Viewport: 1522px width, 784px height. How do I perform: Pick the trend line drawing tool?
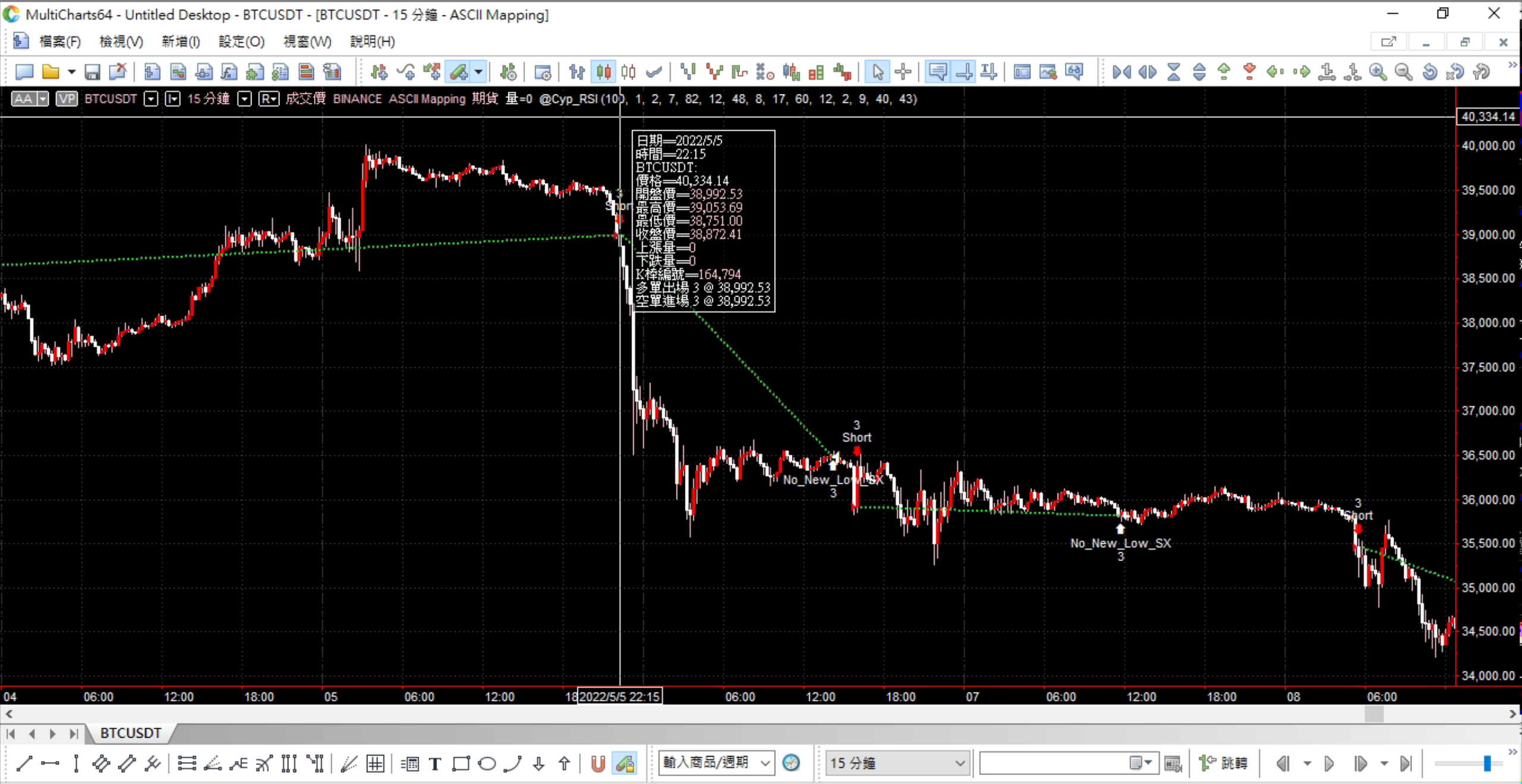click(24, 763)
